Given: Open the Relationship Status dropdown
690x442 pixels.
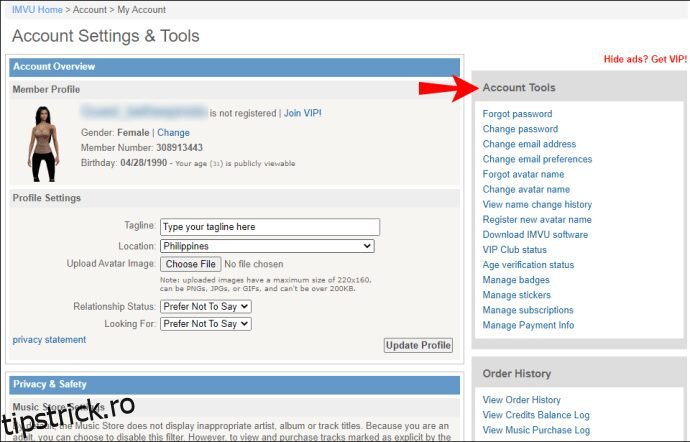Looking at the screenshot, I should pyautogui.click(x=206, y=306).
